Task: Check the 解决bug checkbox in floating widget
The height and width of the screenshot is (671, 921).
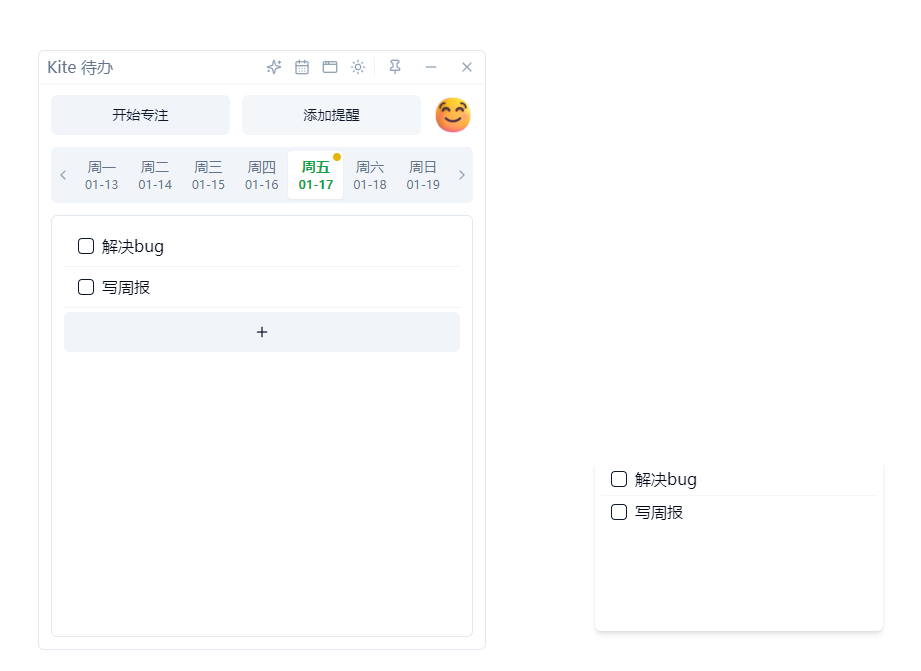Action: (x=619, y=479)
